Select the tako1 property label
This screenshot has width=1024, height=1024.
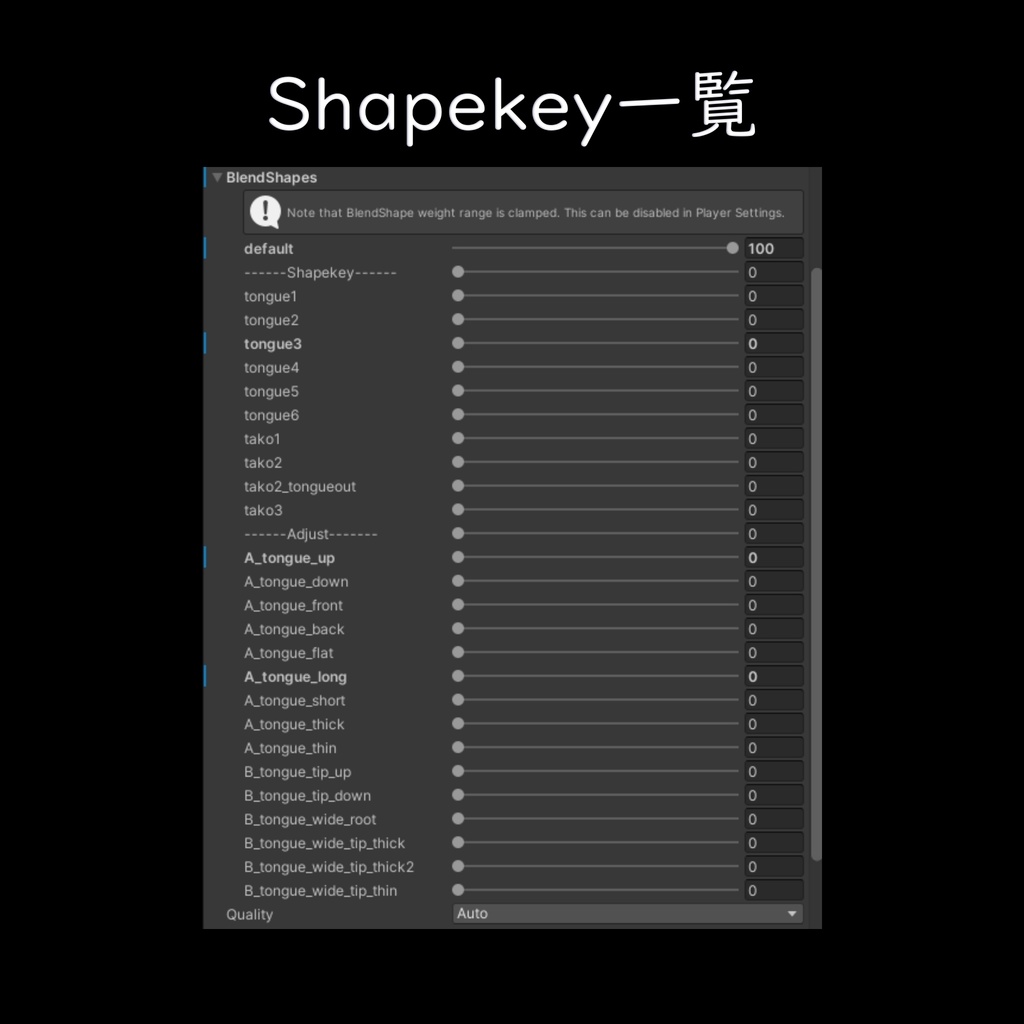262,439
